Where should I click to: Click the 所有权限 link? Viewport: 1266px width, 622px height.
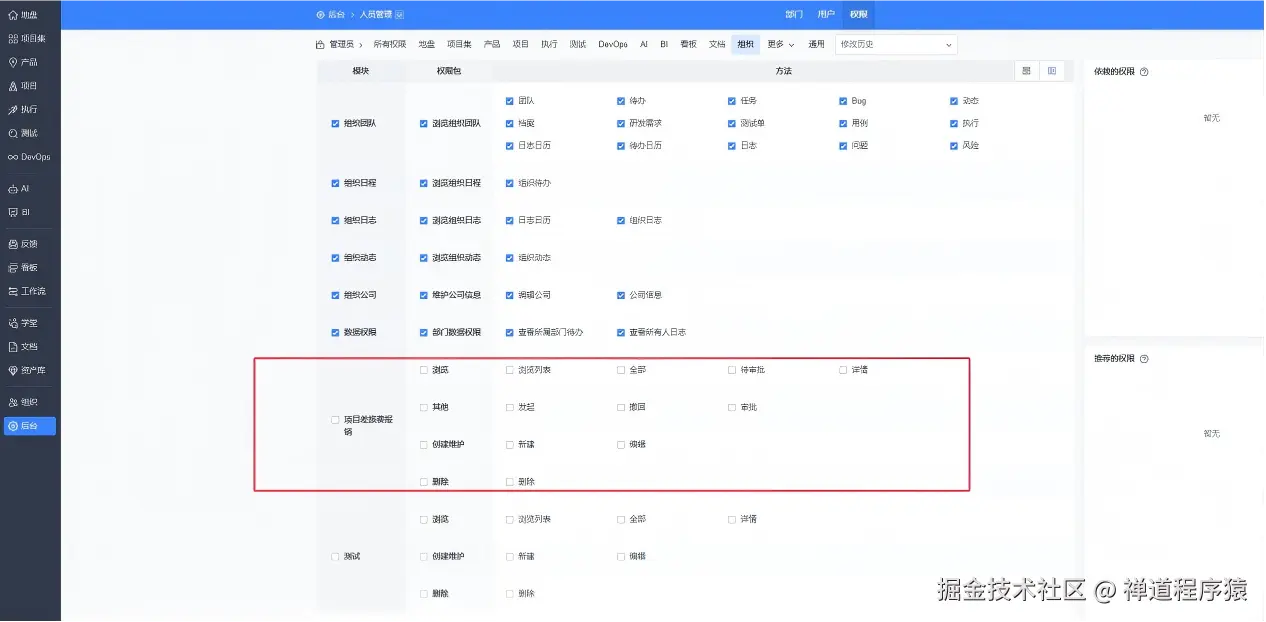click(390, 44)
